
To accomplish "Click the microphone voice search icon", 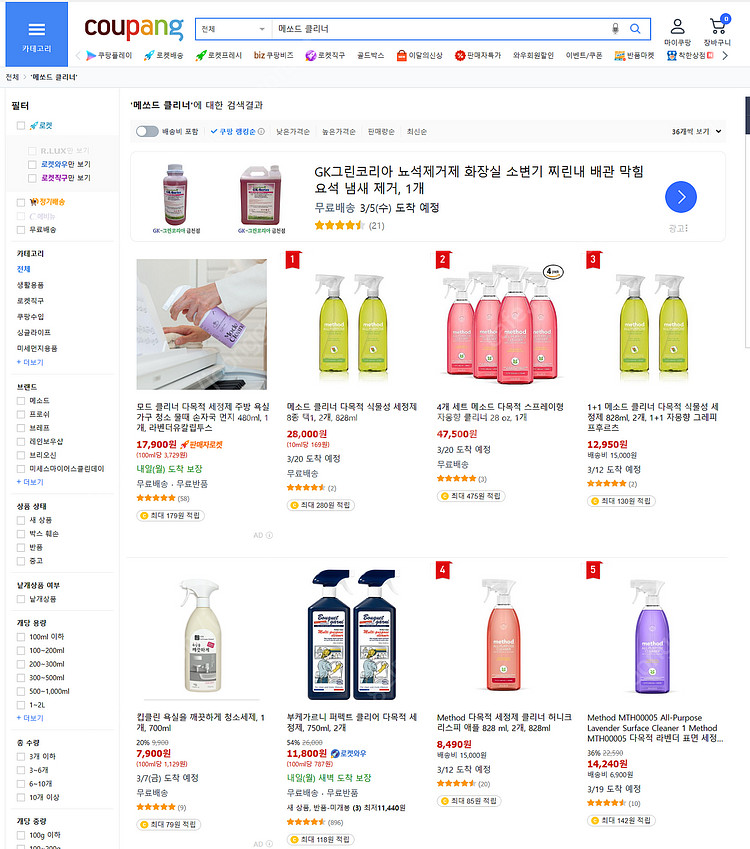I will (x=615, y=29).
